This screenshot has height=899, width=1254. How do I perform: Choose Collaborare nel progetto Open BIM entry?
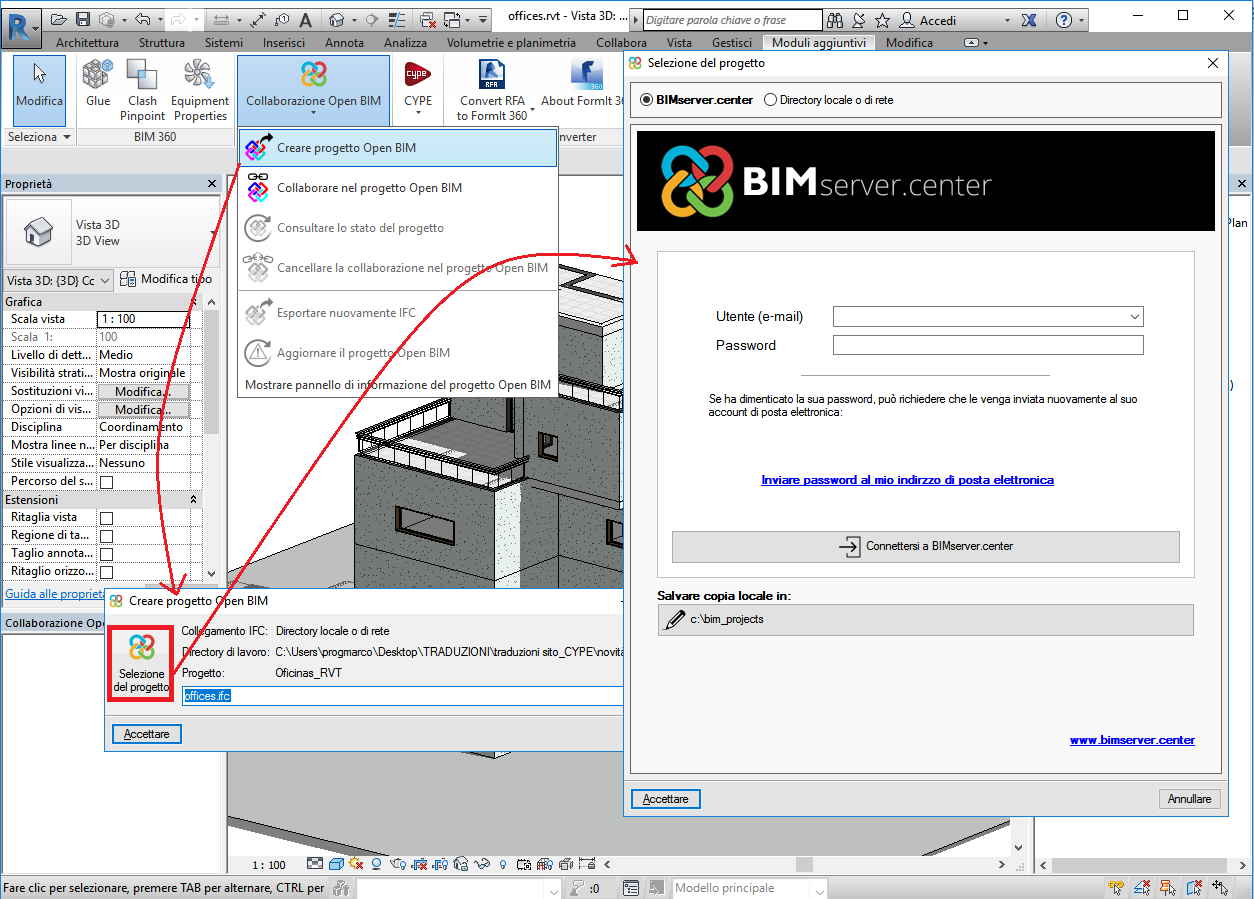click(x=397, y=188)
